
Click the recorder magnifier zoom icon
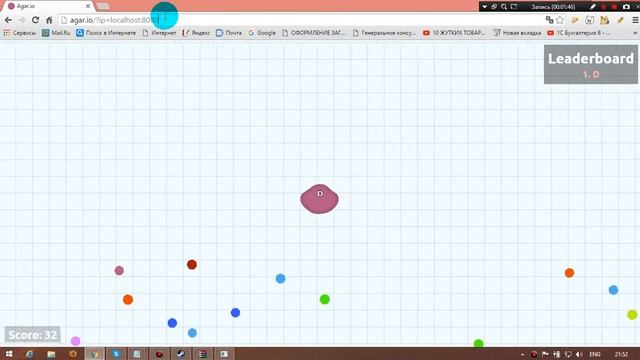coord(504,7)
